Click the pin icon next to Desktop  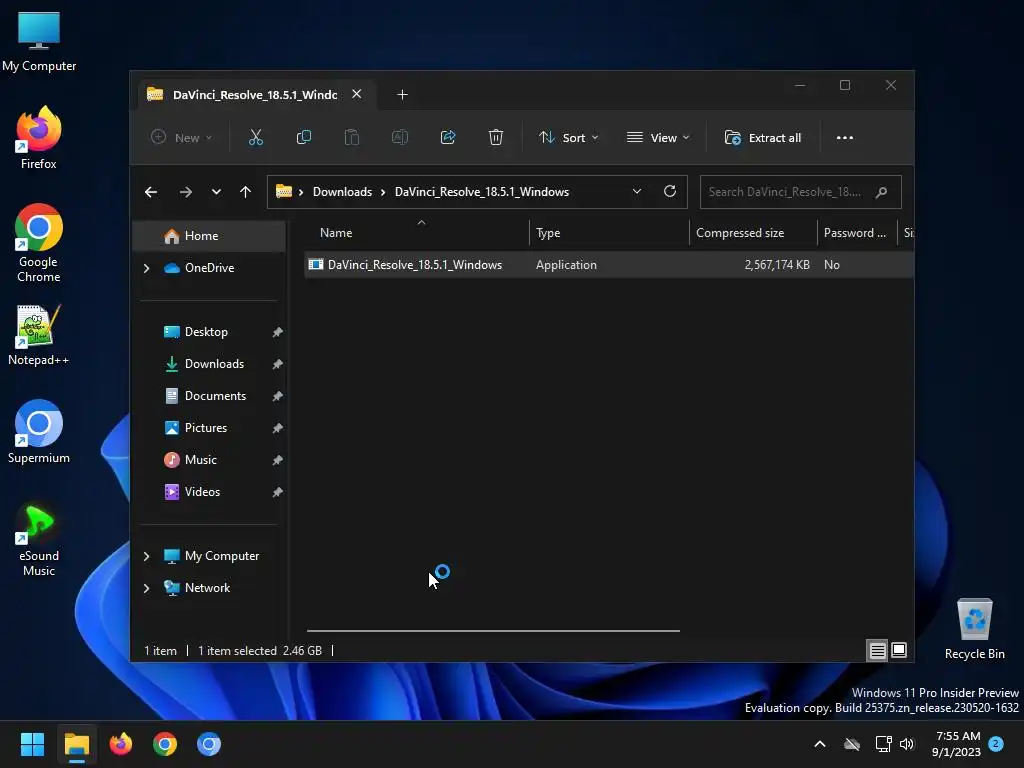tap(277, 332)
